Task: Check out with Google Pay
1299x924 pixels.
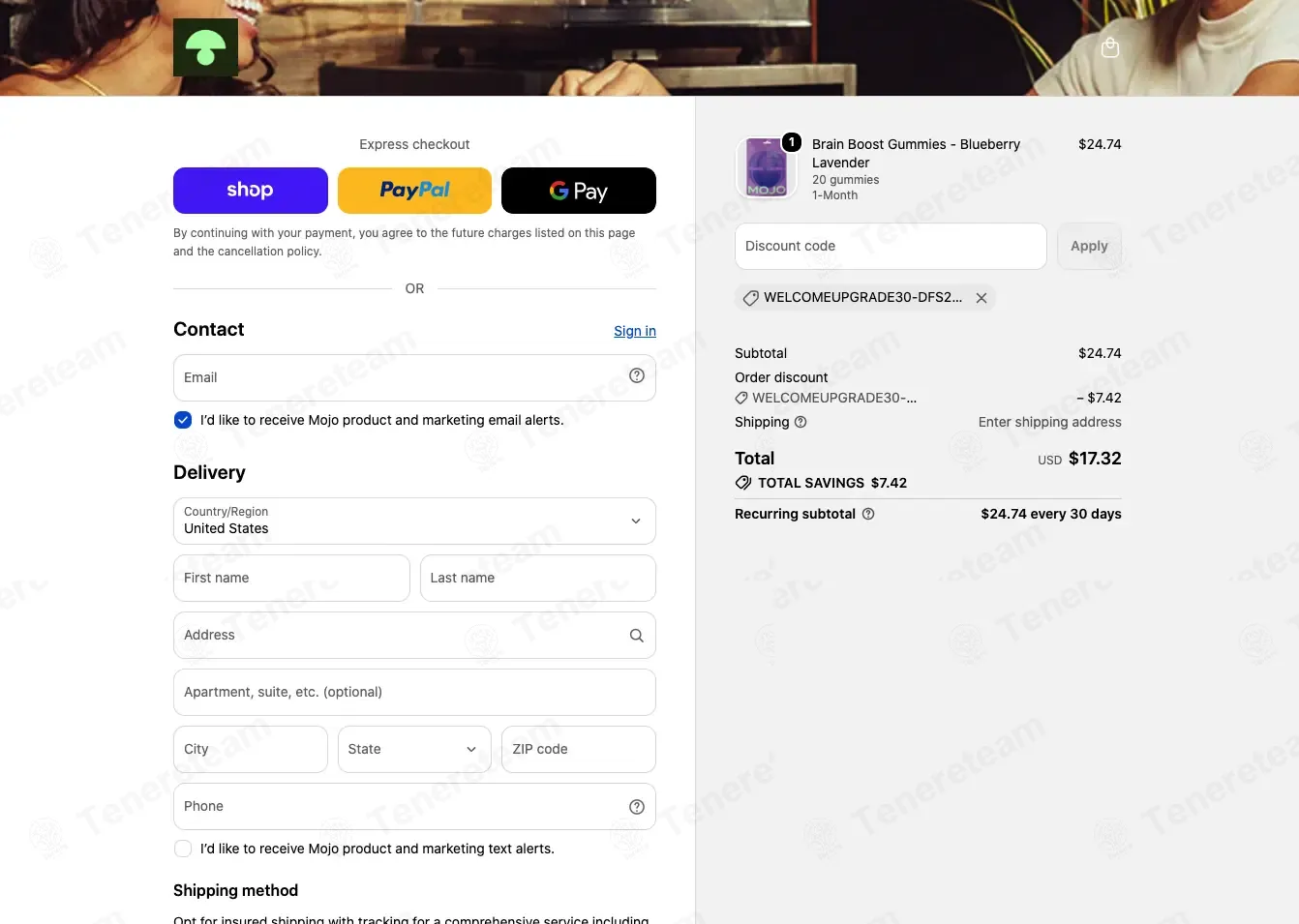Action: click(579, 191)
